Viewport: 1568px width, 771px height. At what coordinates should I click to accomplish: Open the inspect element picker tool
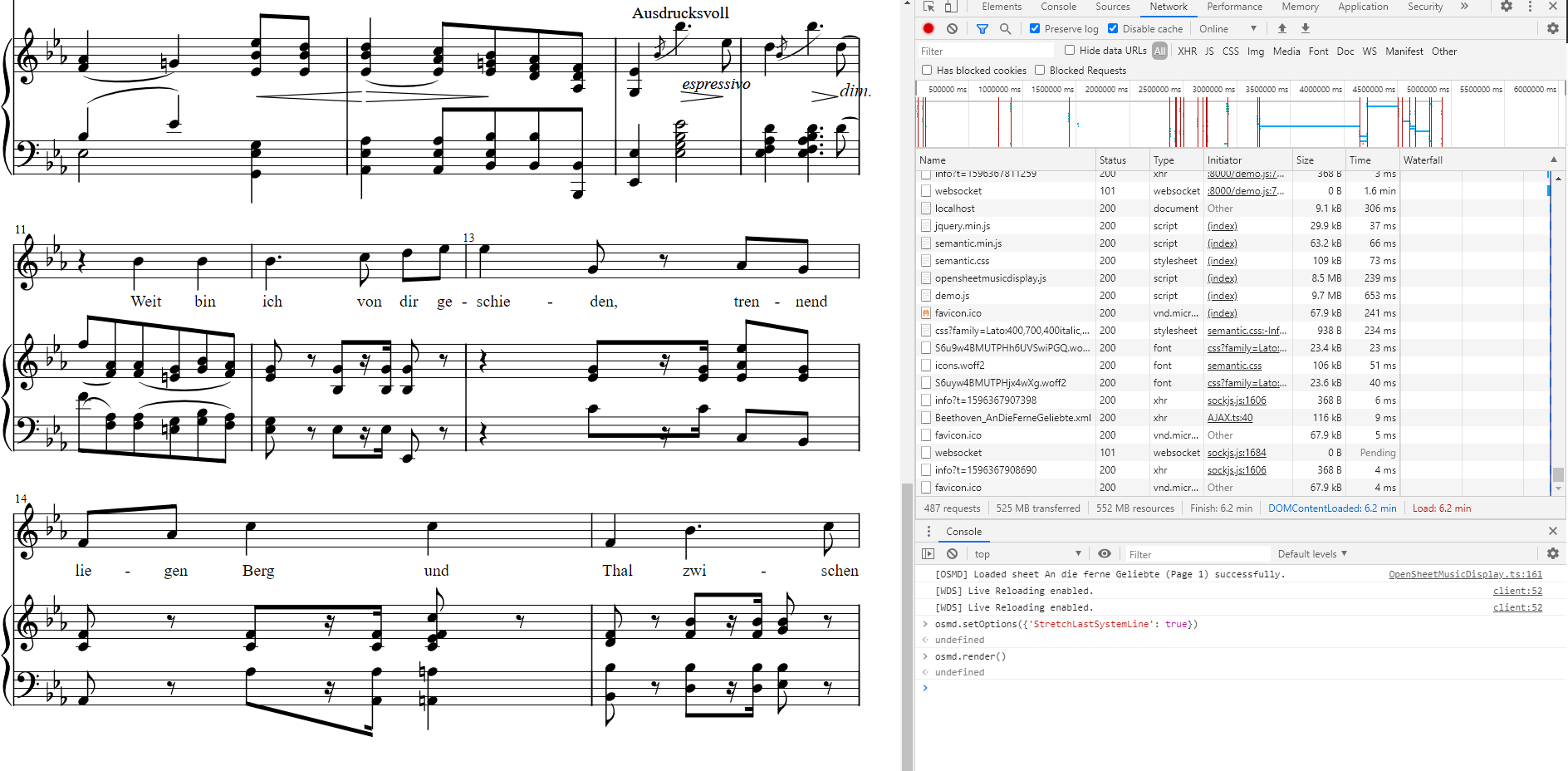point(929,7)
